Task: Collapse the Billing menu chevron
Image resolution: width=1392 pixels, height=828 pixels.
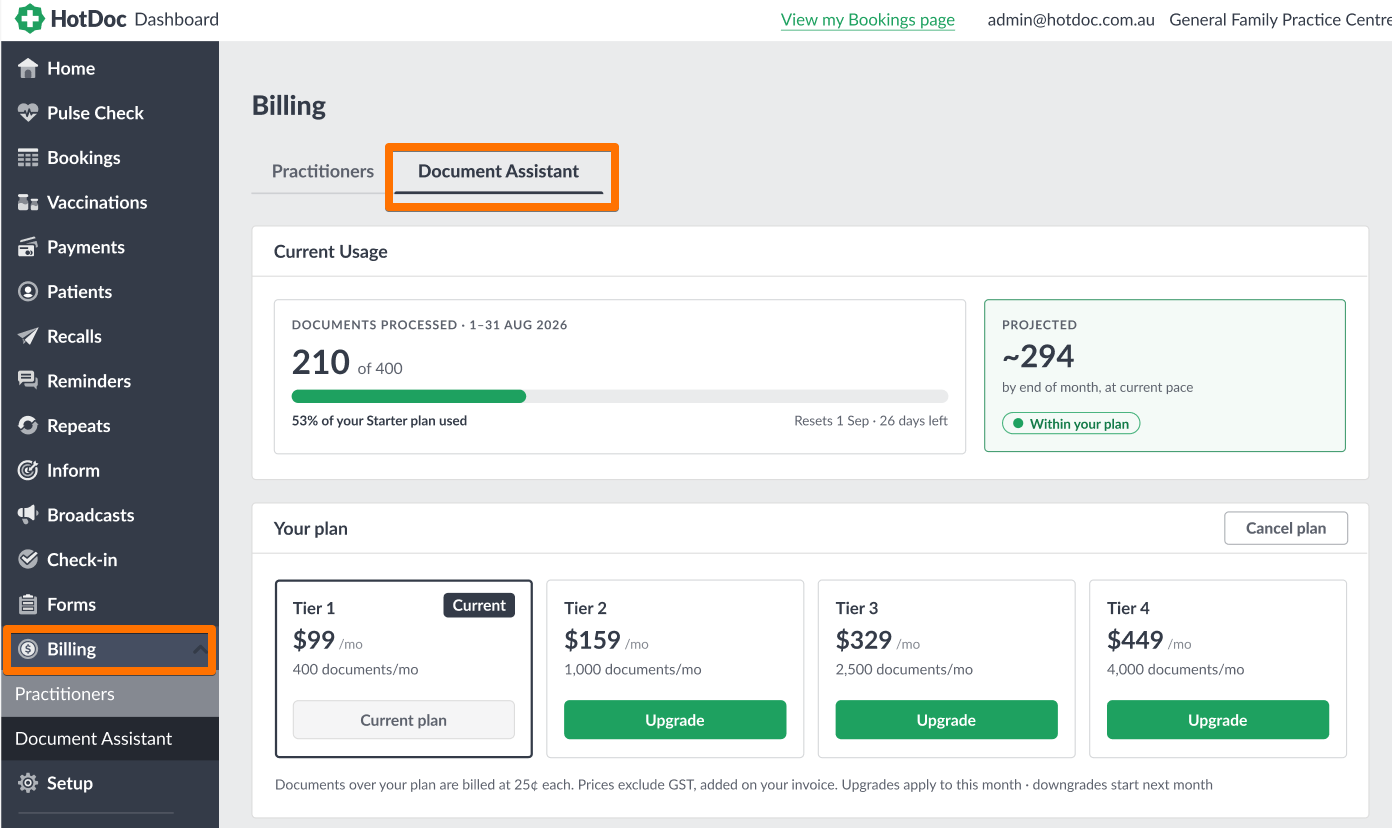Action: coord(200,650)
